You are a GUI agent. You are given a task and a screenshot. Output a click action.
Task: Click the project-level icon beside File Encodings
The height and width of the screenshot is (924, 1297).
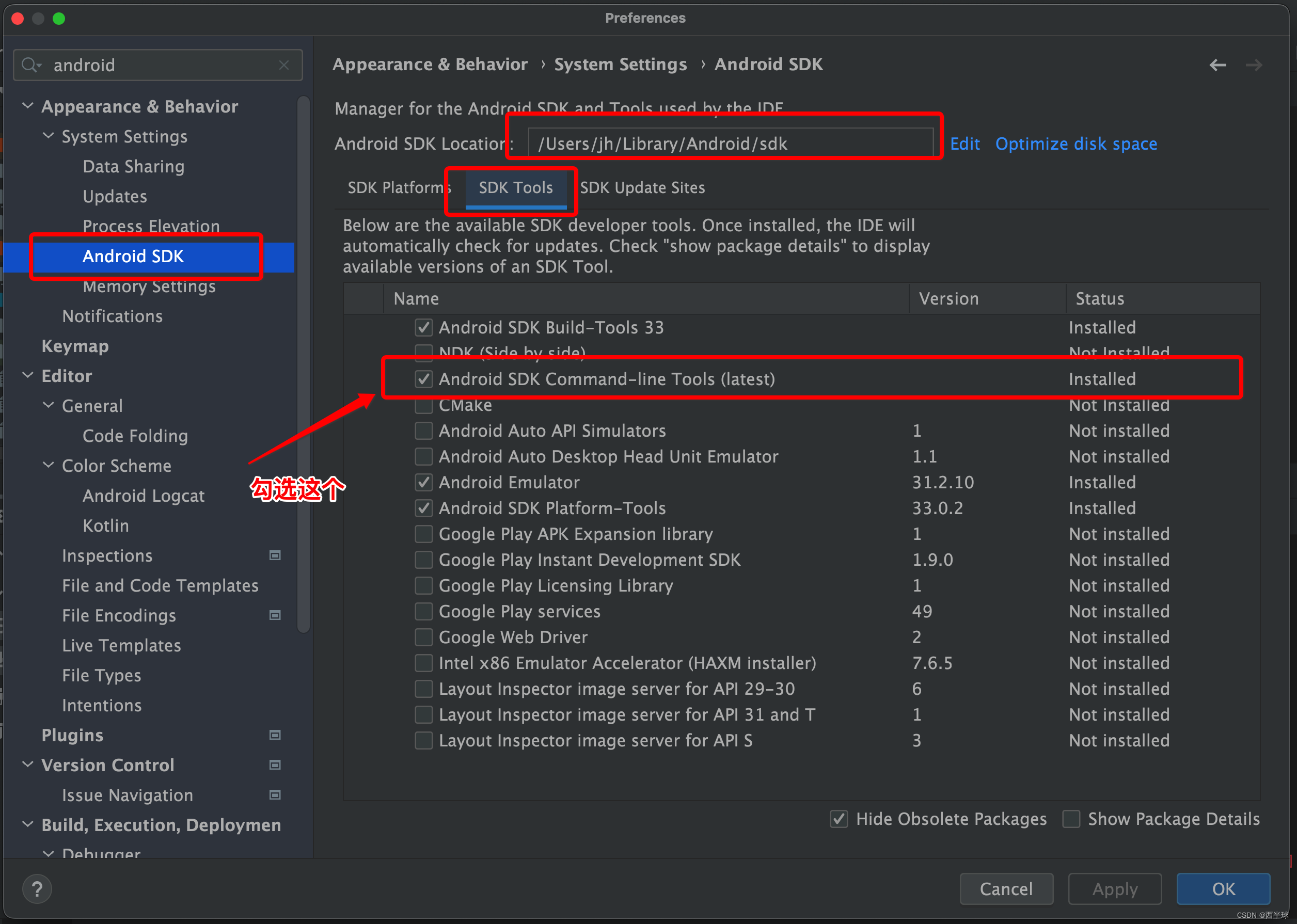(x=275, y=615)
